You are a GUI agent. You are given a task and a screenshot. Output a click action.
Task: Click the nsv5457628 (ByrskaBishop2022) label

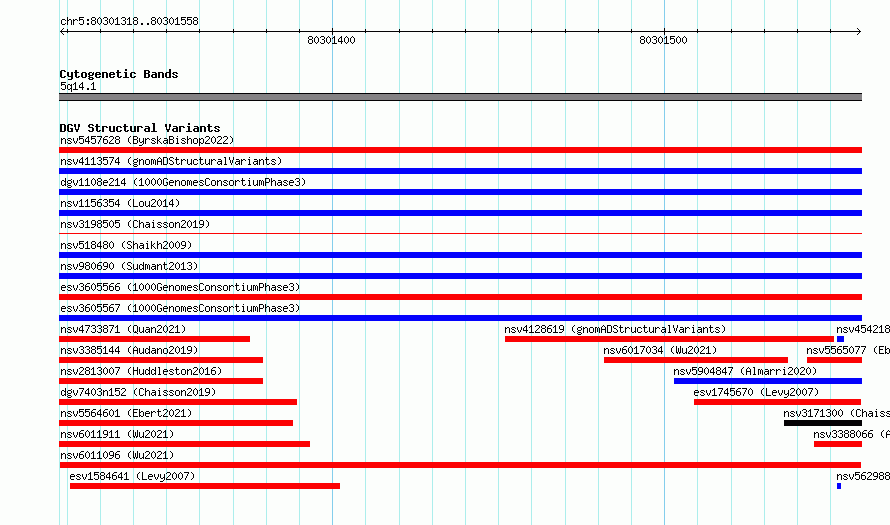point(147,140)
